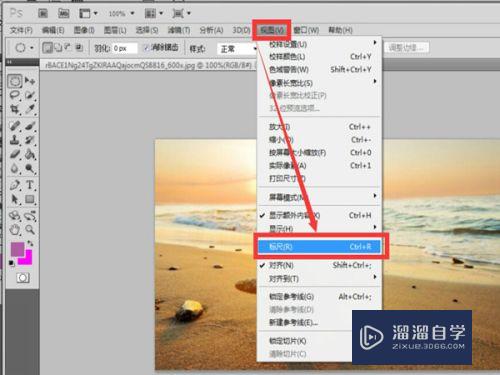Image resolution: width=500 pixels, height=375 pixels.
Task: Select the Zoom tool in toolbox
Action: click(x=30, y=230)
